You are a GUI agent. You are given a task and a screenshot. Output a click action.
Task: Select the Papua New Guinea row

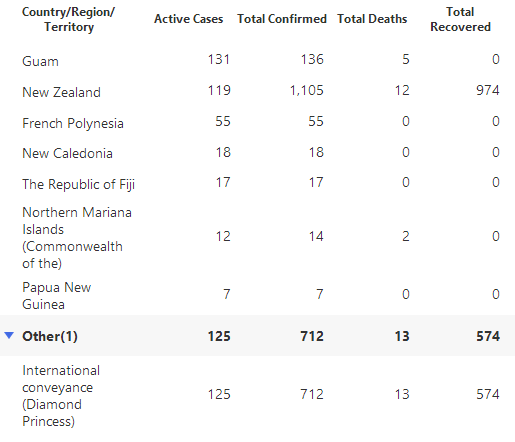pos(257,295)
